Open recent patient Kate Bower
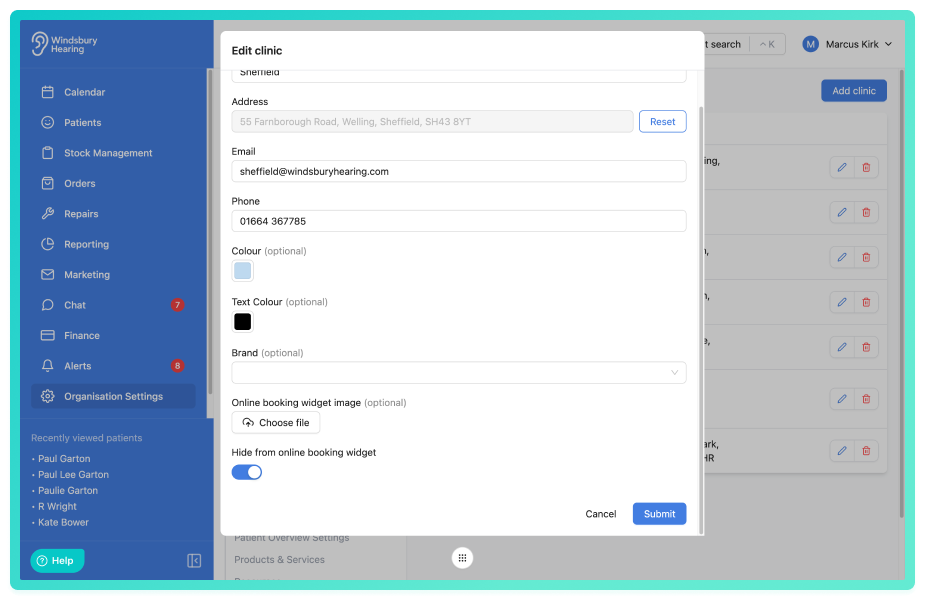 (x=63, y=522)
